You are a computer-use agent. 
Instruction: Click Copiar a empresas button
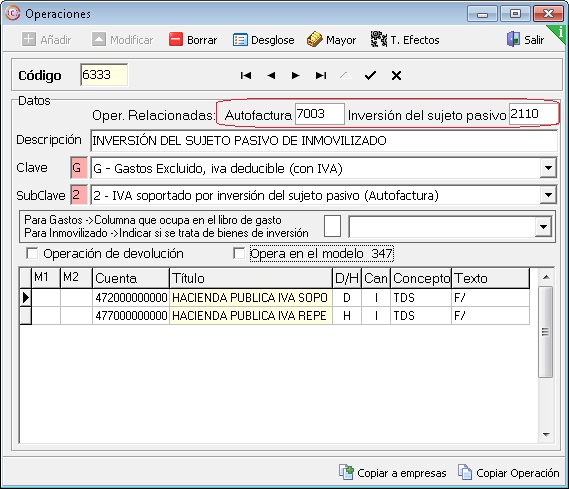coord(393,473)
